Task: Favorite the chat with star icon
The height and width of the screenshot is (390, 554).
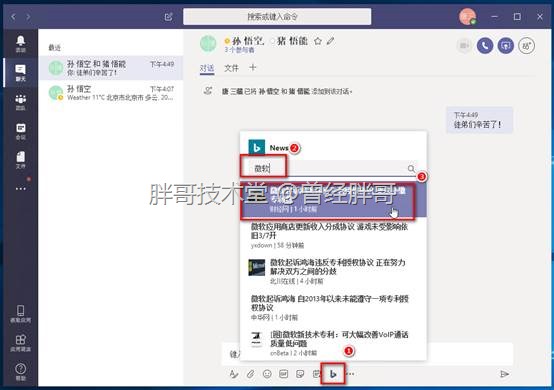Action: (318, 41)
